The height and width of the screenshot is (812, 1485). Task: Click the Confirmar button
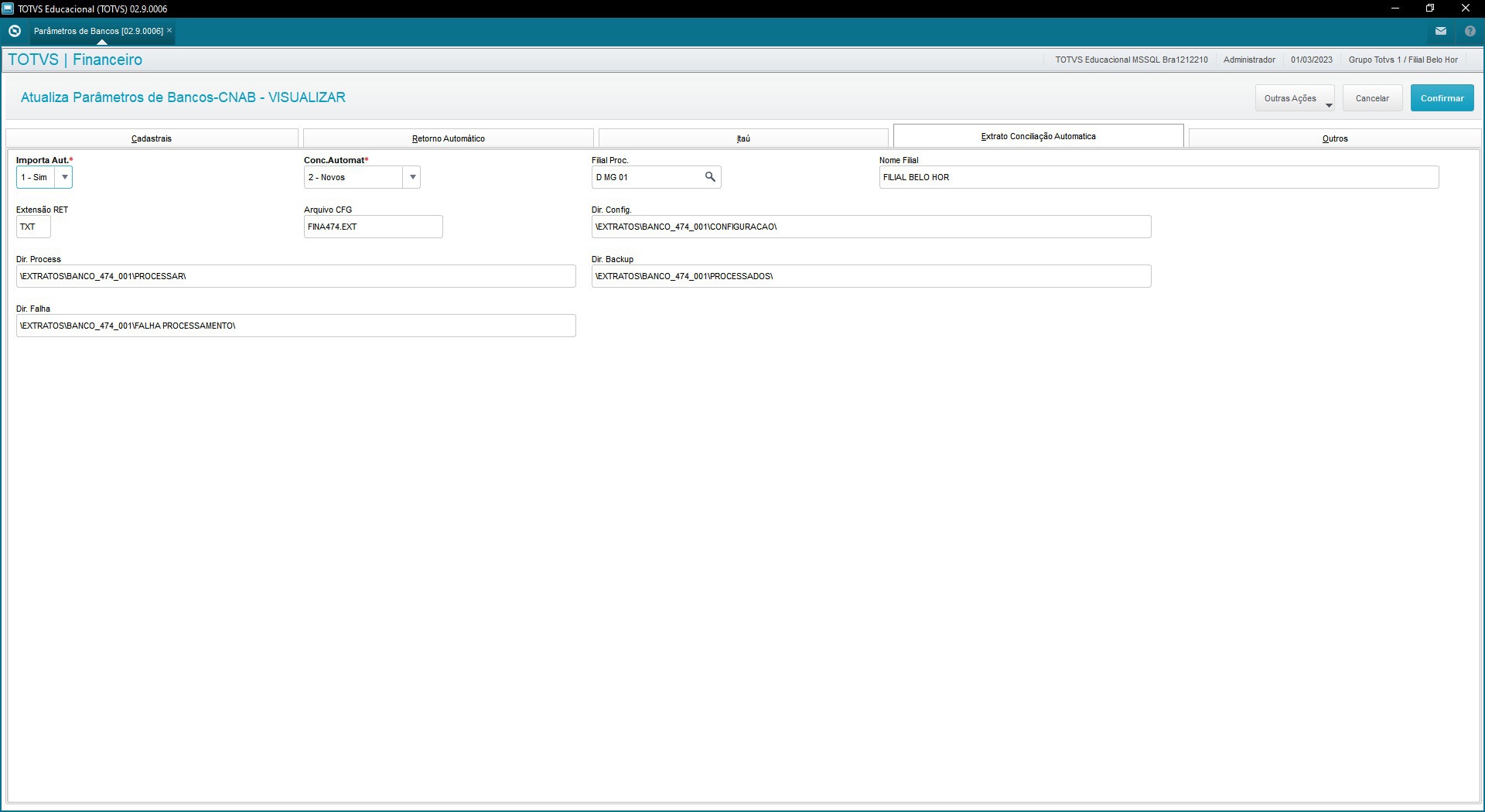coord(1442,98)
